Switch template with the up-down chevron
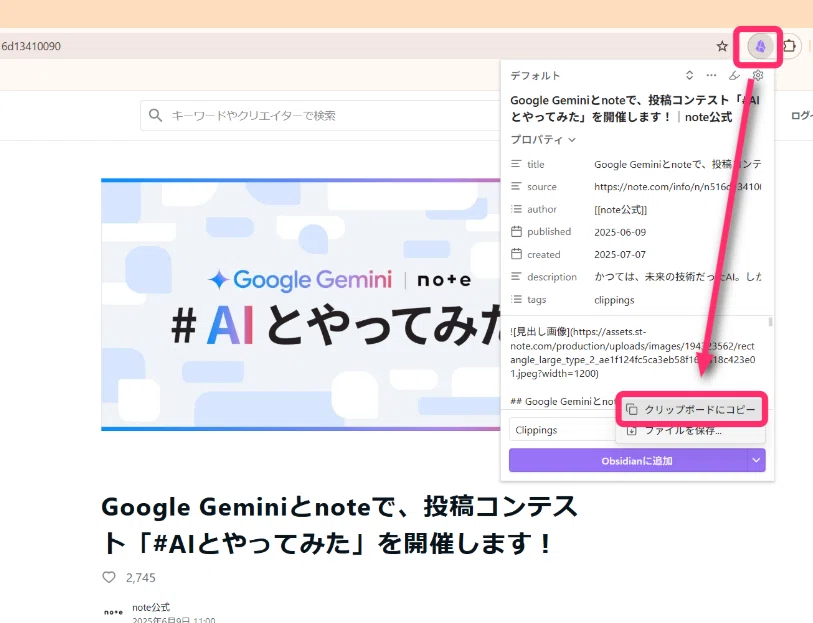 (x=689, y=76)
